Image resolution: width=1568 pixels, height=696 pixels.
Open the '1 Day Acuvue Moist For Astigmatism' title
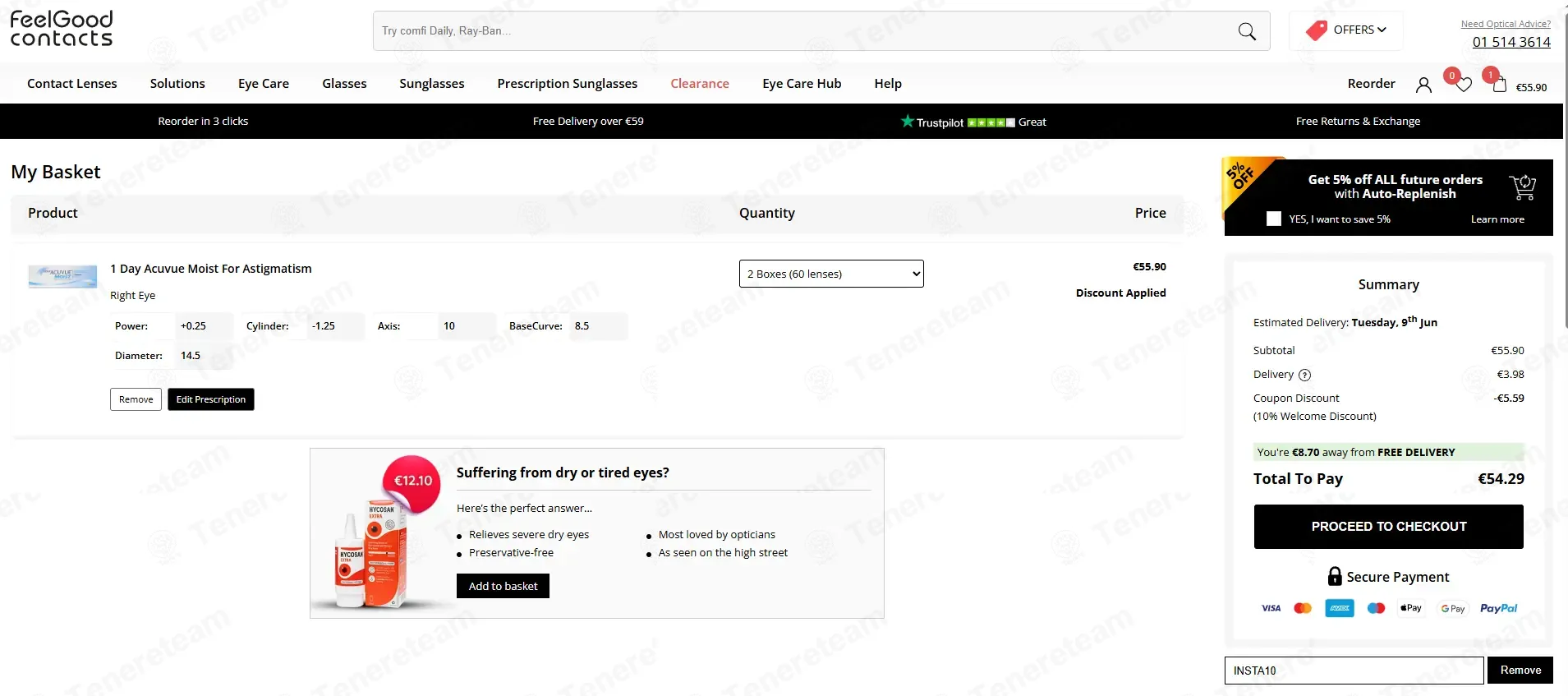tap(211, 269)
